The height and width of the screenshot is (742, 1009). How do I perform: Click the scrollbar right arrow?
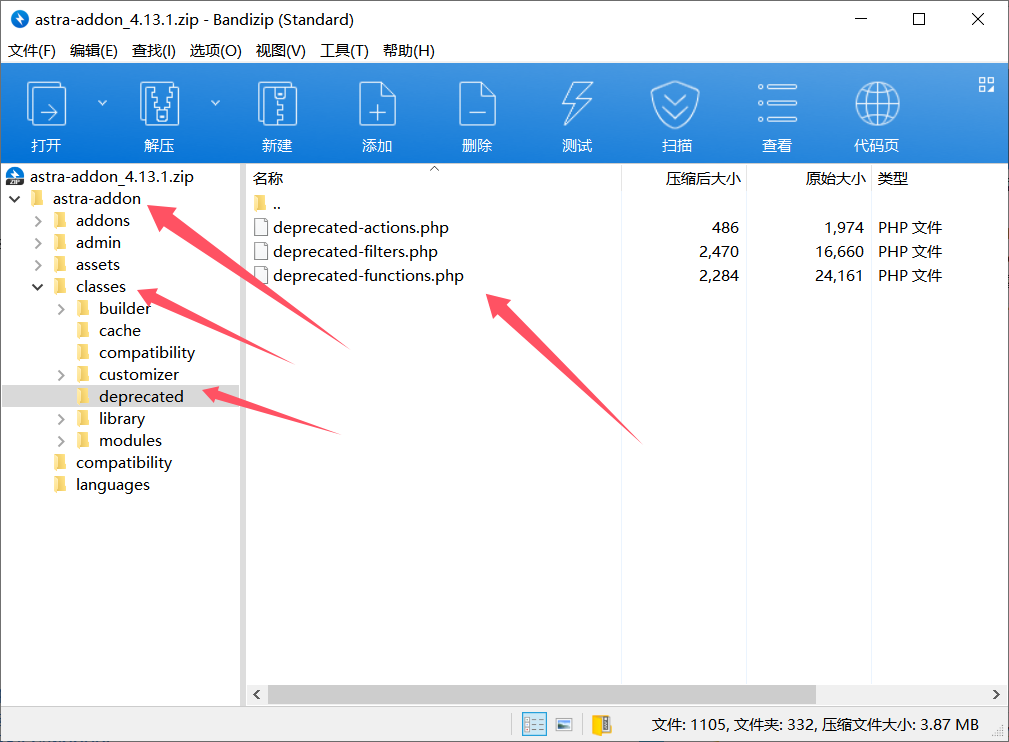(x=996, y=694)
